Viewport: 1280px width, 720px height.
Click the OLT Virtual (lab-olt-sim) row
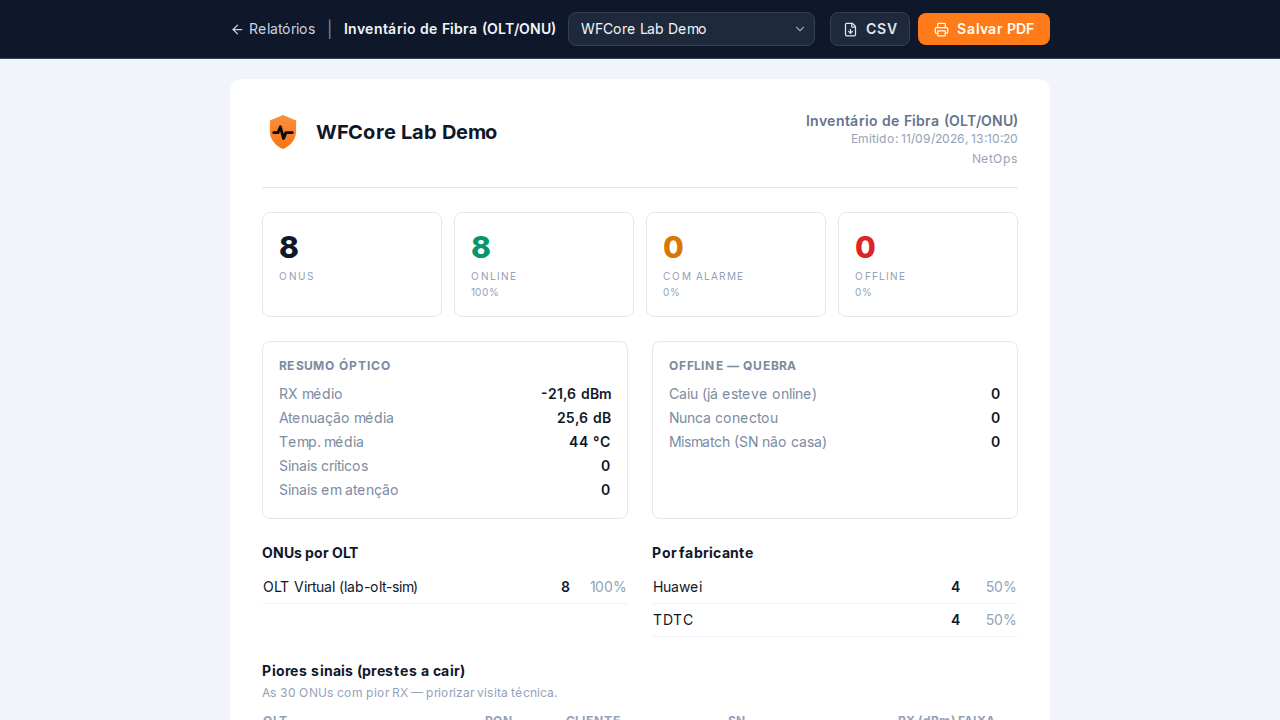coord(445,587)
